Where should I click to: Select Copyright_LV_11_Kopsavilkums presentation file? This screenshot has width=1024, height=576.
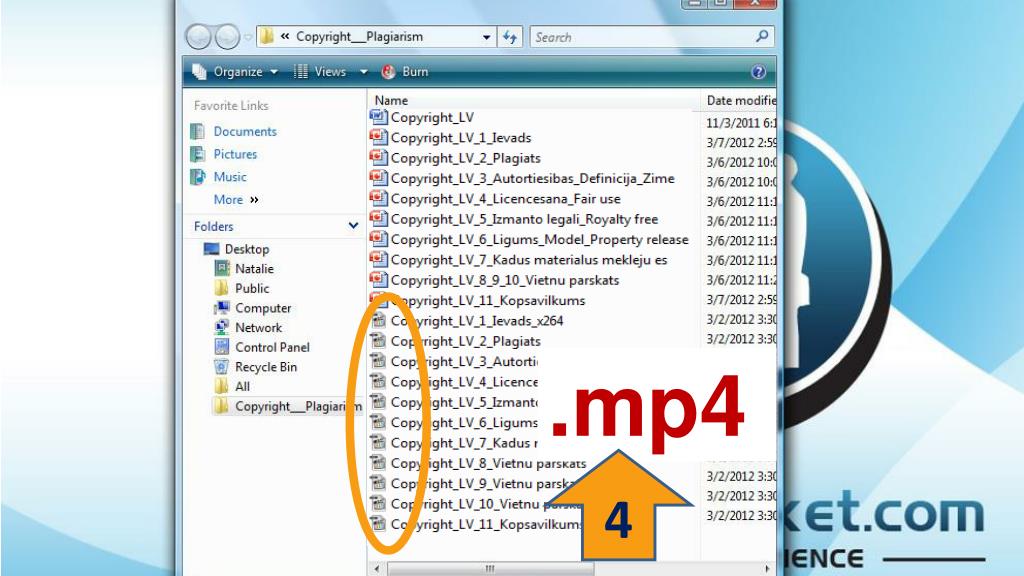[x=488, y=300]
